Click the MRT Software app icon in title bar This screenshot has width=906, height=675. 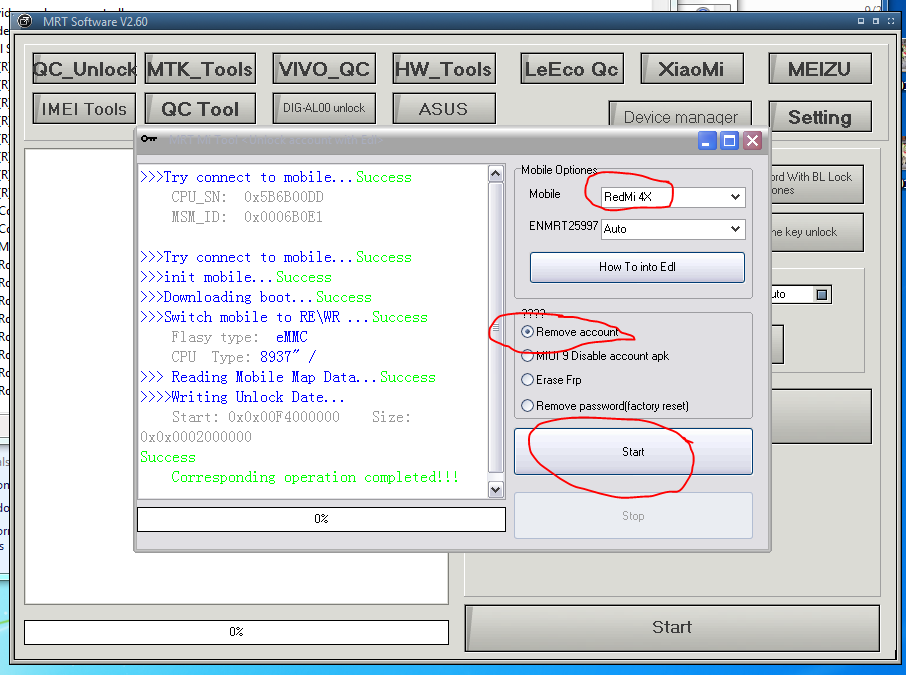tap(25, 21)
